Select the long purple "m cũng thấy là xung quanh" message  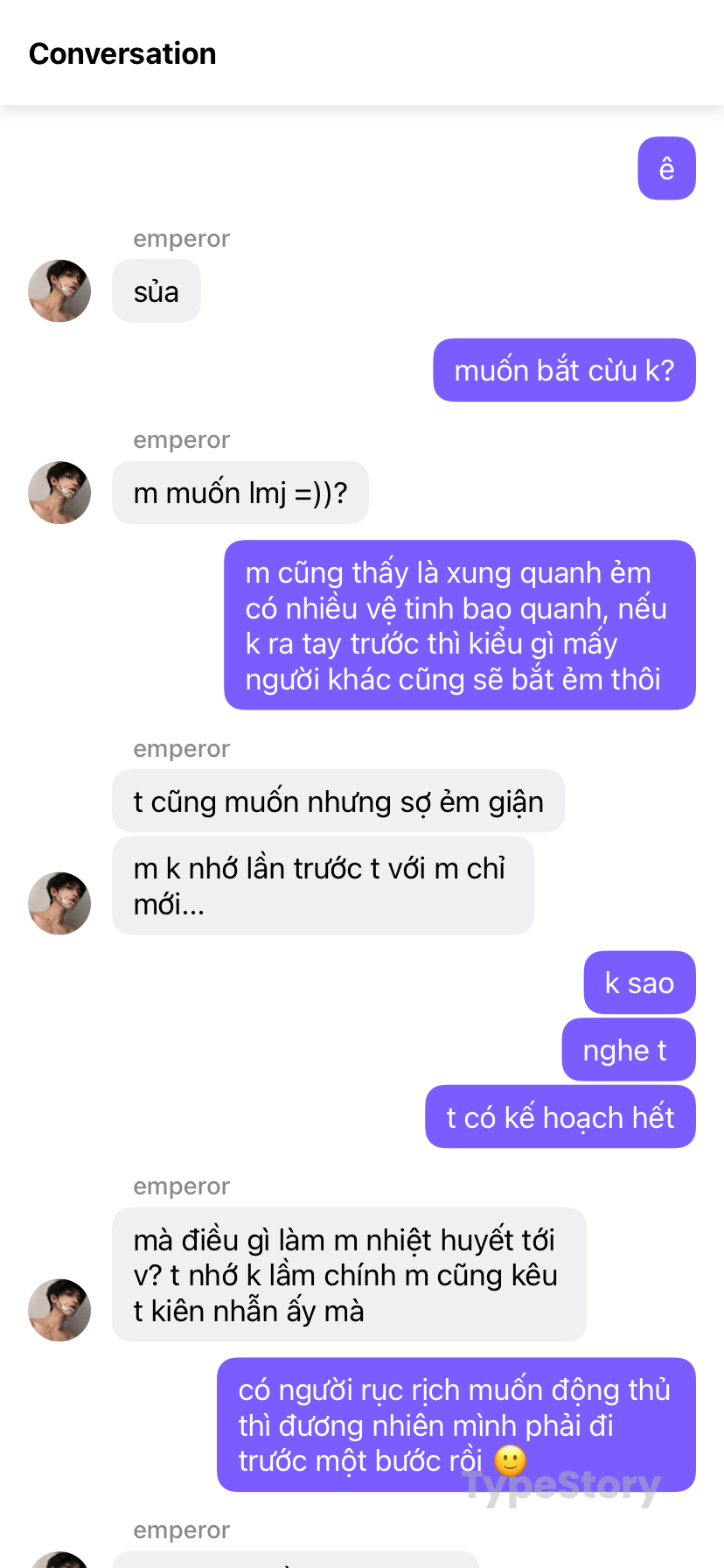pos(460,625)
